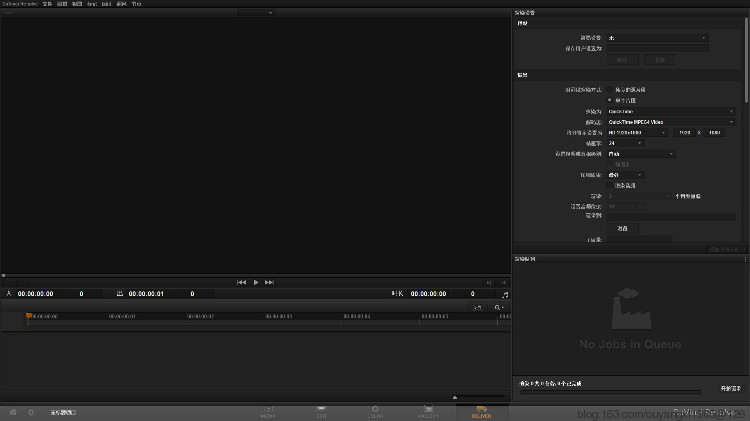Open the HD 1920x1080 resolution dropdown

(637, 133)
